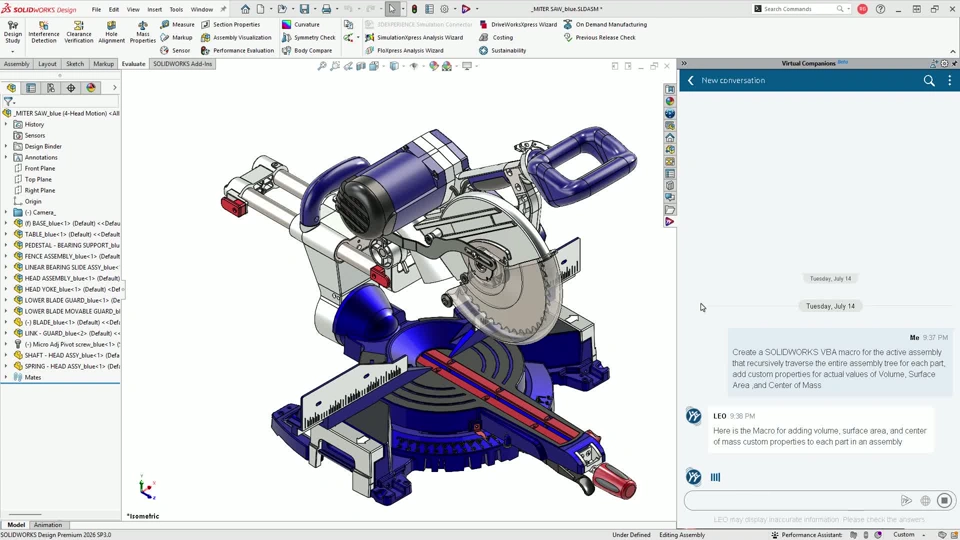Expand the Mates folder
960x540 pixels.
[6, 377]
